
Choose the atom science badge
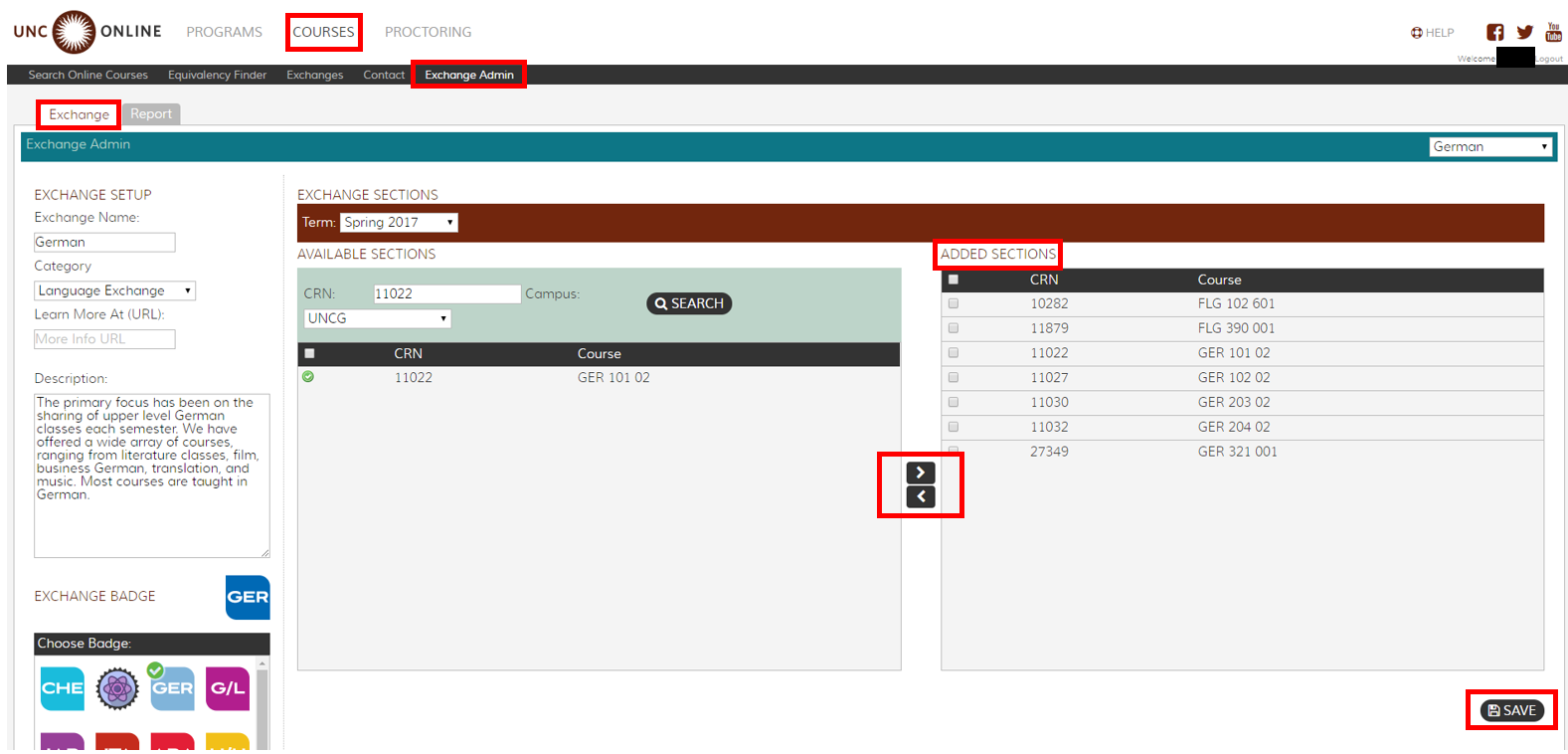[117, 688]
